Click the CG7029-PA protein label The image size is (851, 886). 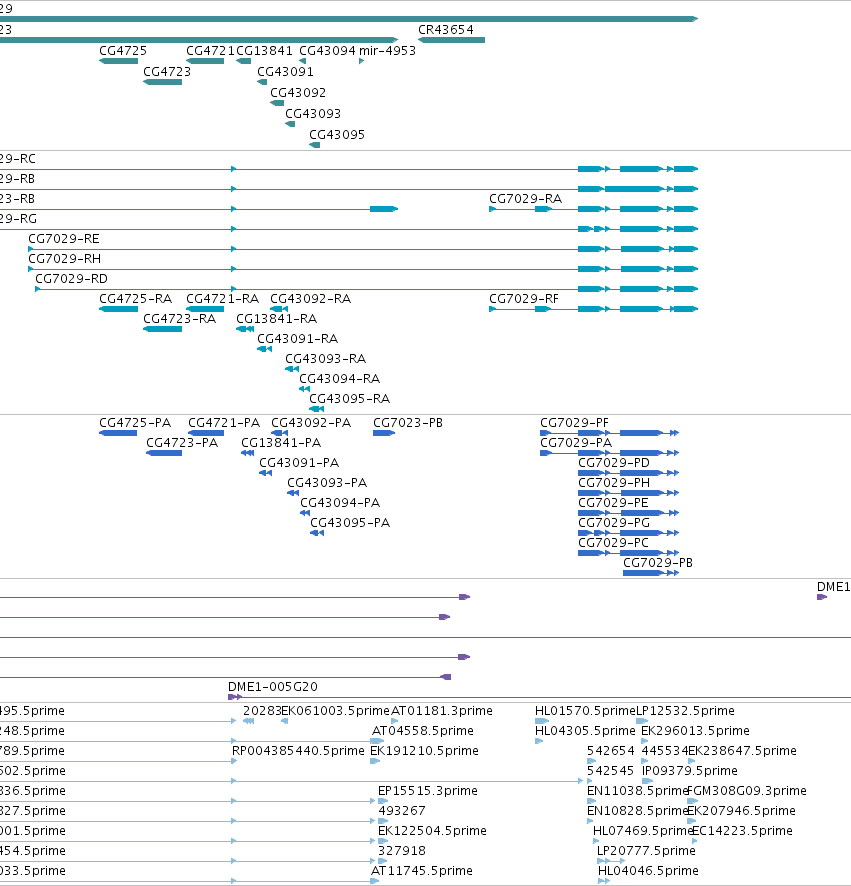[x=576, y=443]
